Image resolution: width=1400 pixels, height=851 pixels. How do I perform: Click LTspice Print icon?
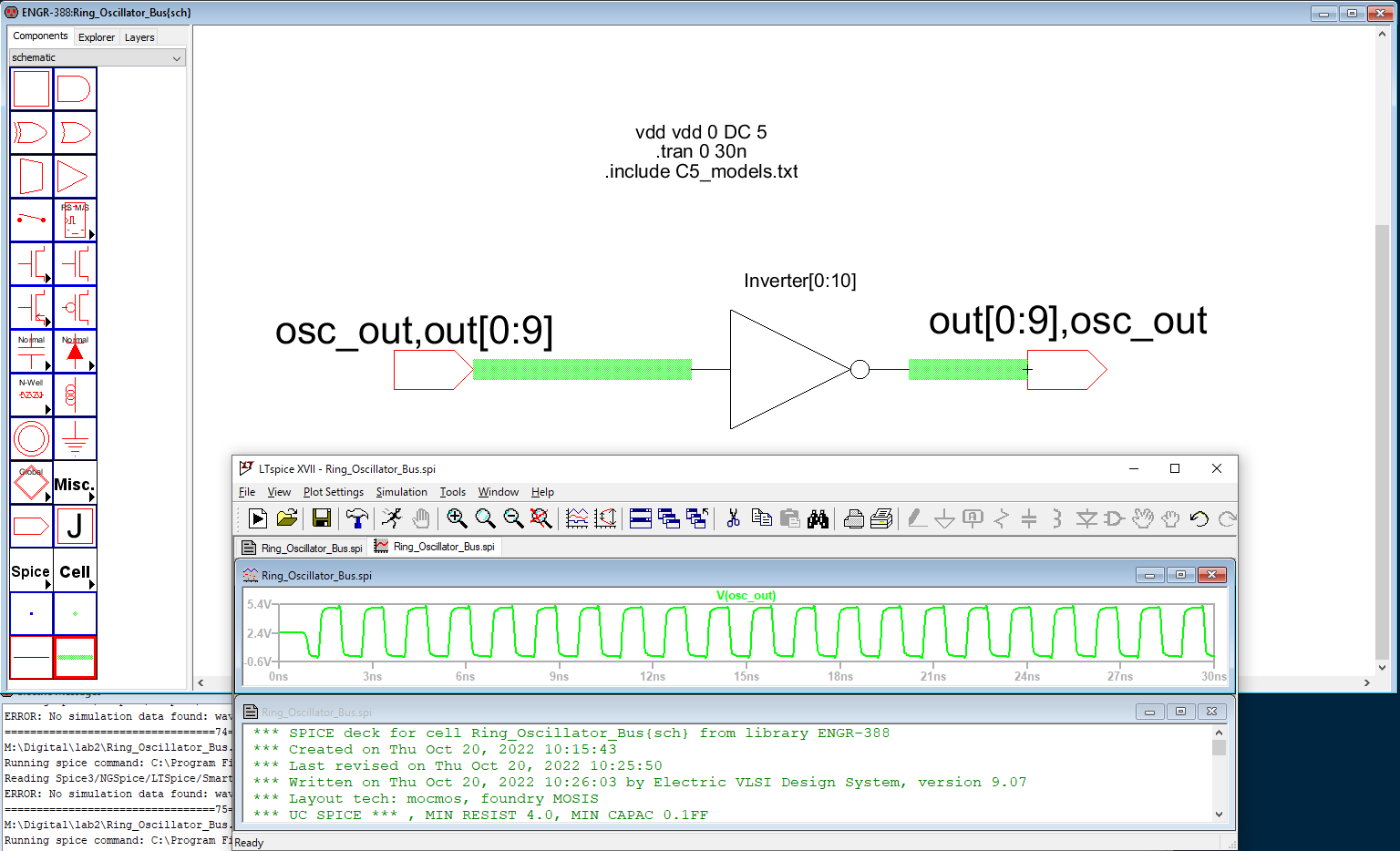[x=854, y=518]
